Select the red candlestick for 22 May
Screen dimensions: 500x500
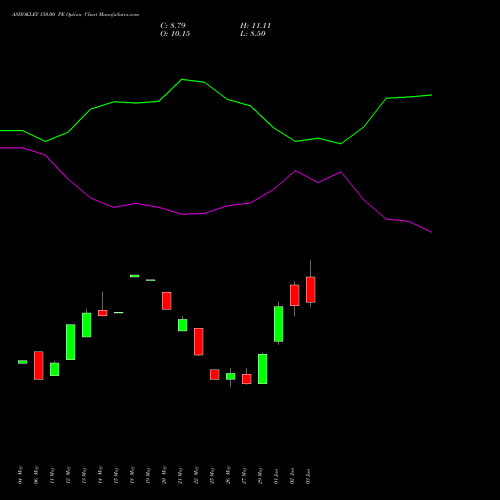point(199,342)
